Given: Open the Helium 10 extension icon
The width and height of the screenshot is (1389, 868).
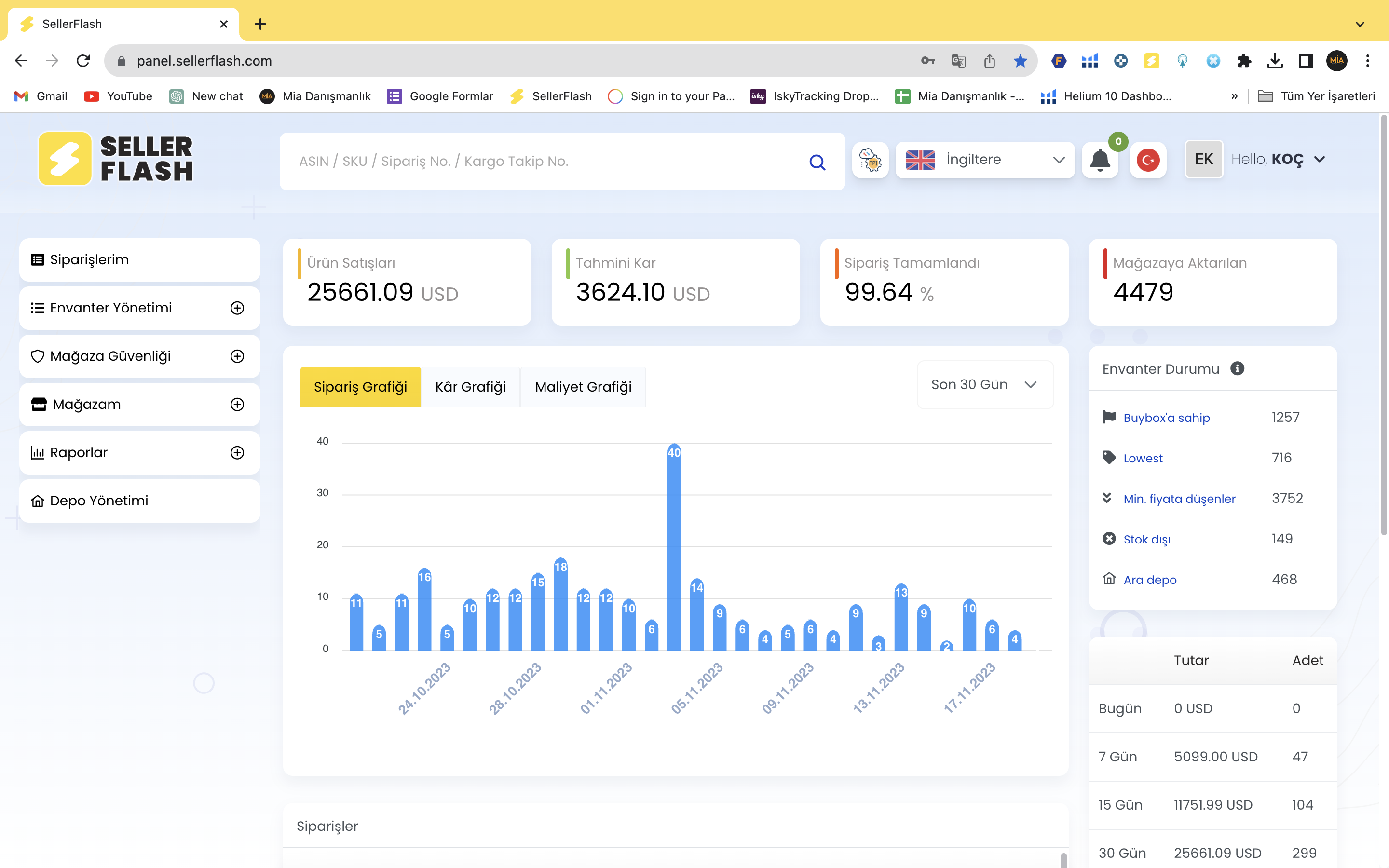Looking at the screenshot, I should pos(1089,61).
